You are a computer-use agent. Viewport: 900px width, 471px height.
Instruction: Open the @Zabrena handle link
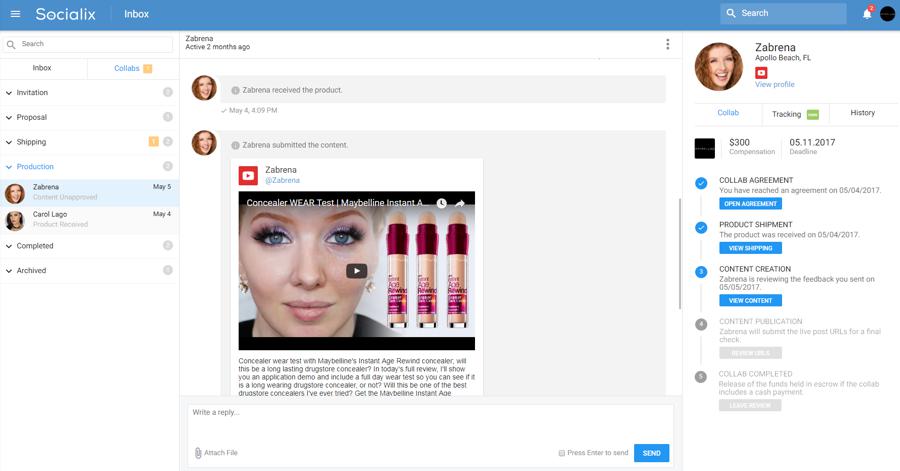pyautogui.click(x=282, y=180)
